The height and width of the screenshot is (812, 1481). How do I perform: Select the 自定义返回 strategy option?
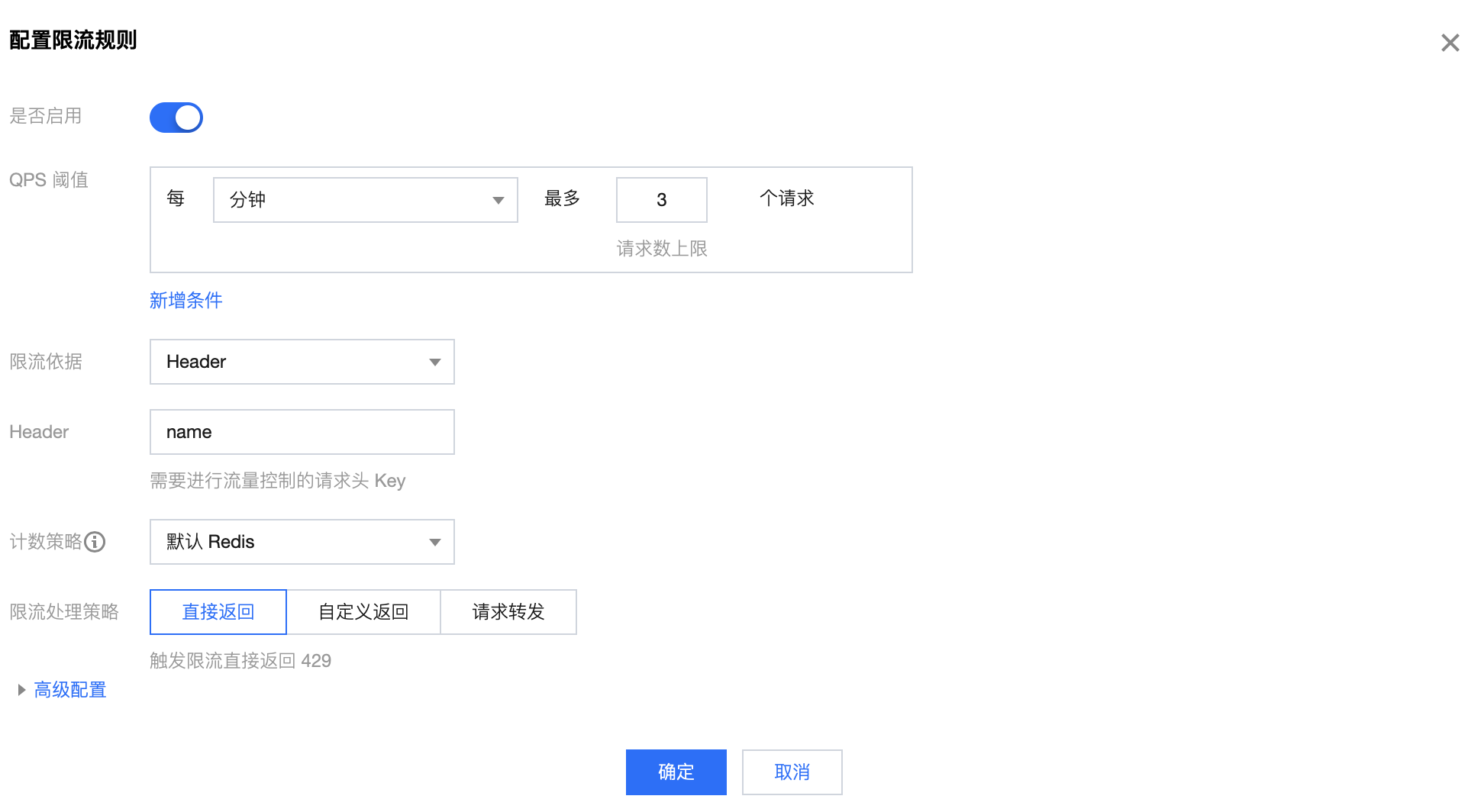coord(363,612)
